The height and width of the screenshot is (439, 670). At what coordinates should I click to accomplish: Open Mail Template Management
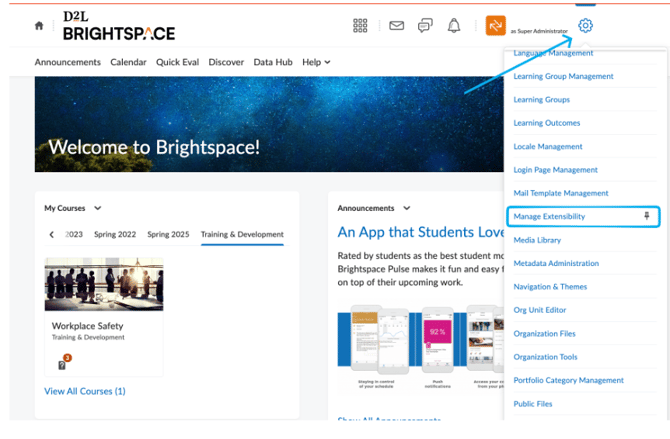pyautogui.click(x=561, y=193)
